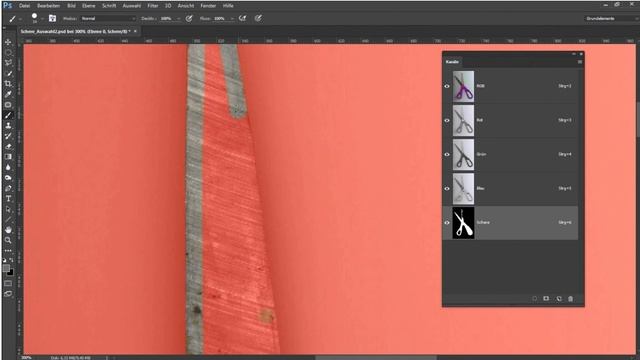The image size is (640, 360).
Task: Open the brush tool preset picker
Action: point(15,18)
